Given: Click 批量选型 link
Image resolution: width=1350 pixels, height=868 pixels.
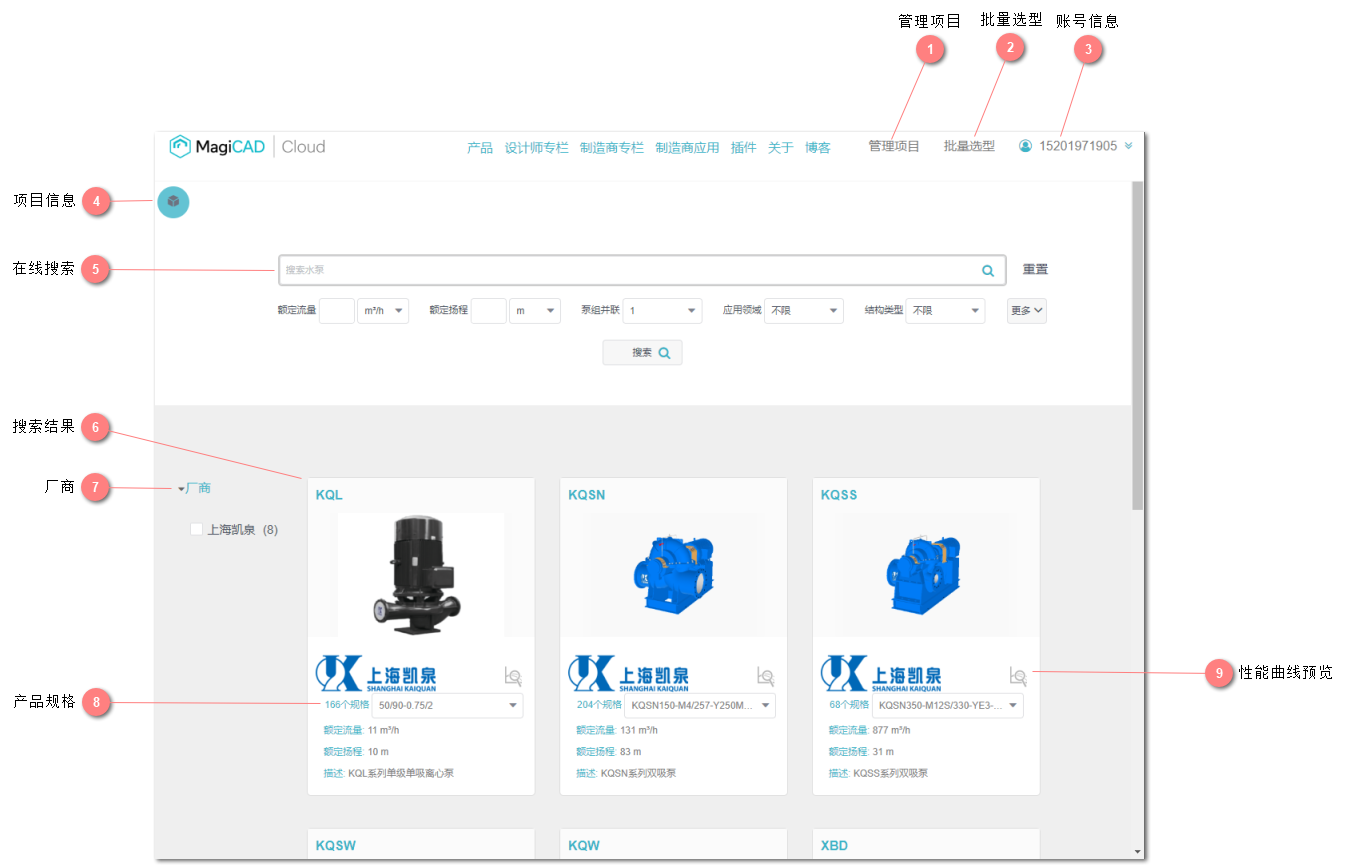Looking at the screenshot, I should tap(969, 146).
